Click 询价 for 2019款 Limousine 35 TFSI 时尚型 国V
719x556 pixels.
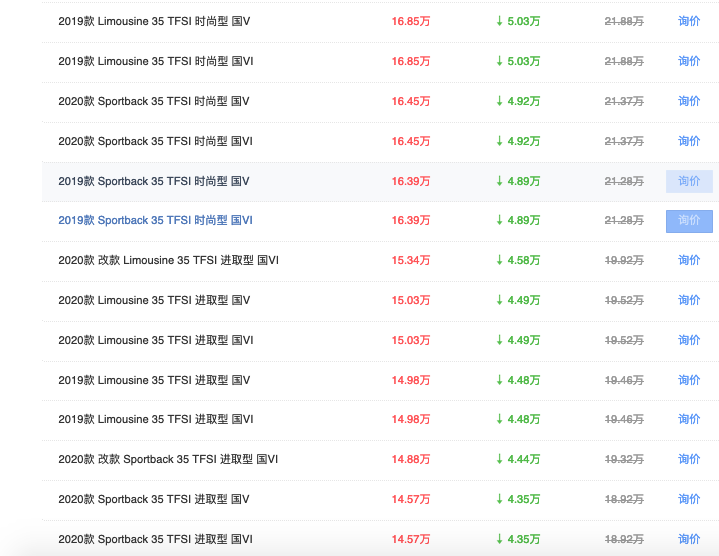click(689, 21)
